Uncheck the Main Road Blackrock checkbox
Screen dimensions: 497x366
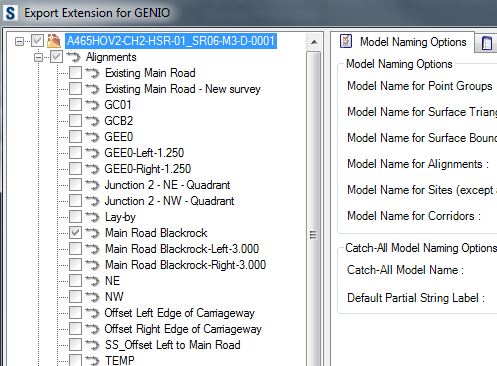(75, 233)
